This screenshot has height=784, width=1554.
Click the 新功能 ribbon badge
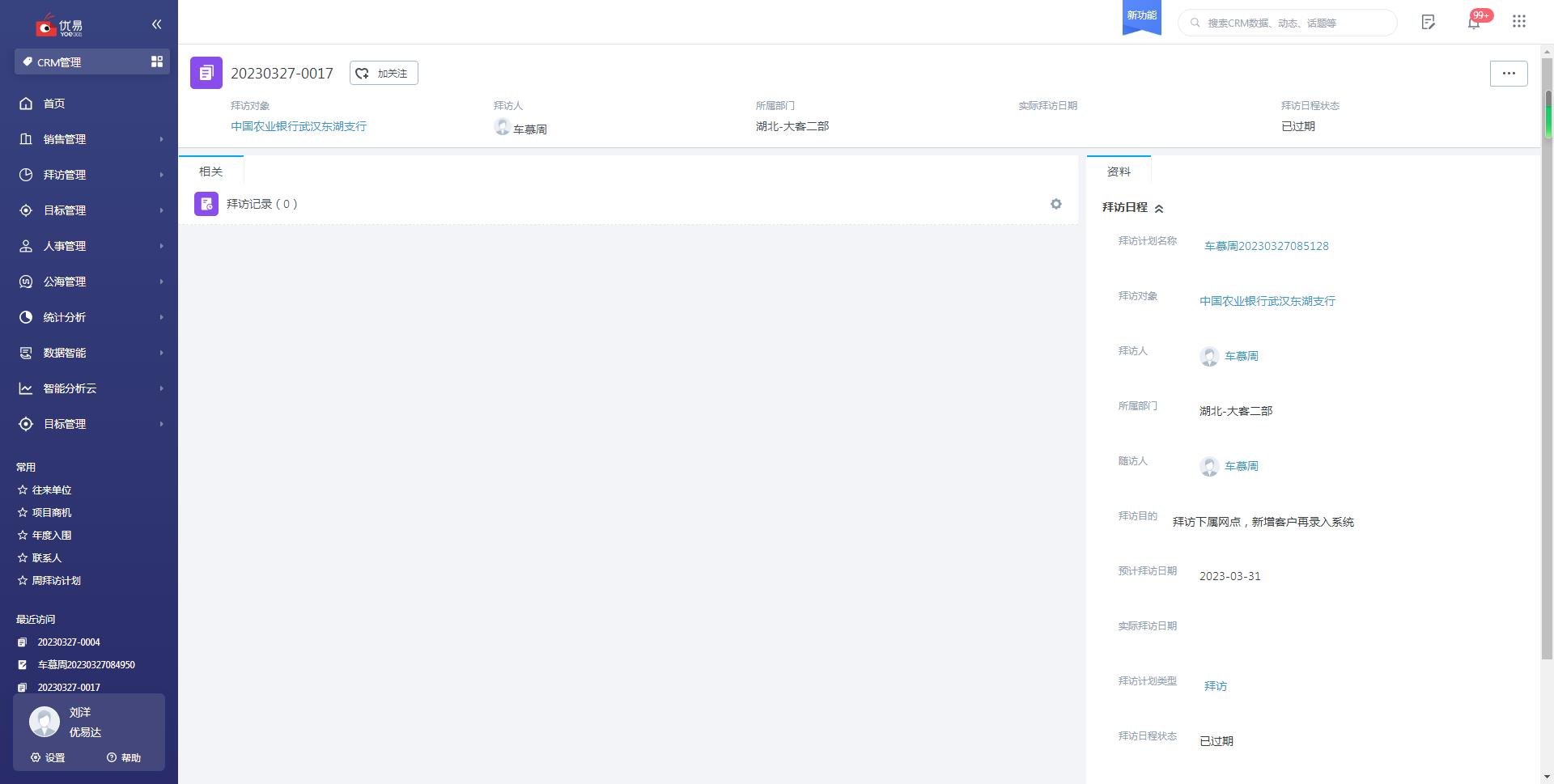[x=1141, y=16]
